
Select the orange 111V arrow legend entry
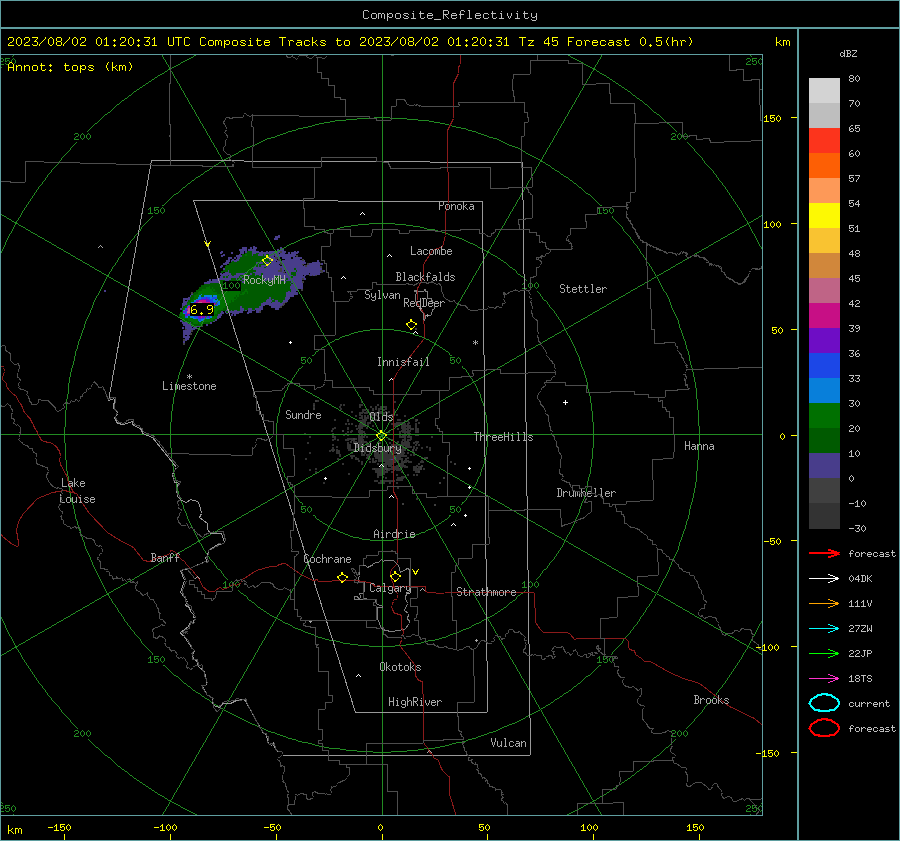[824, 603]
